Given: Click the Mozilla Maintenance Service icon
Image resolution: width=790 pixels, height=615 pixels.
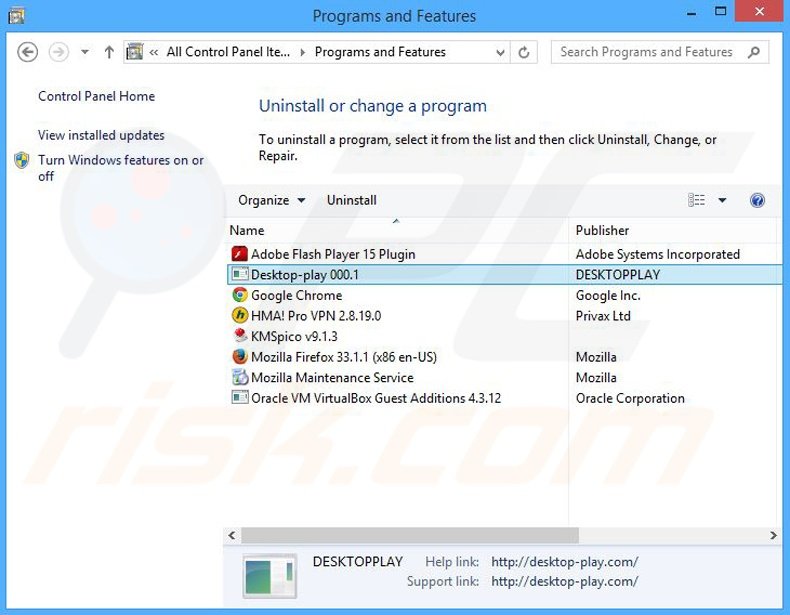Looking at the screenshot, I should pyautogui.click(x=240, y=377).
